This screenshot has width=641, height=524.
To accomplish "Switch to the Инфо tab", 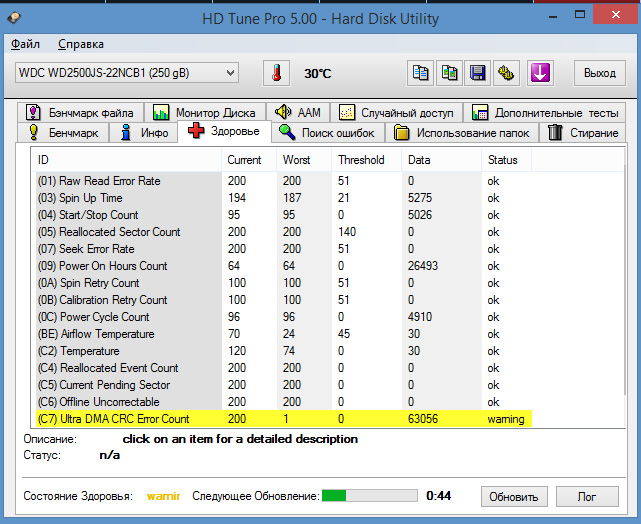I will [143, 133].
